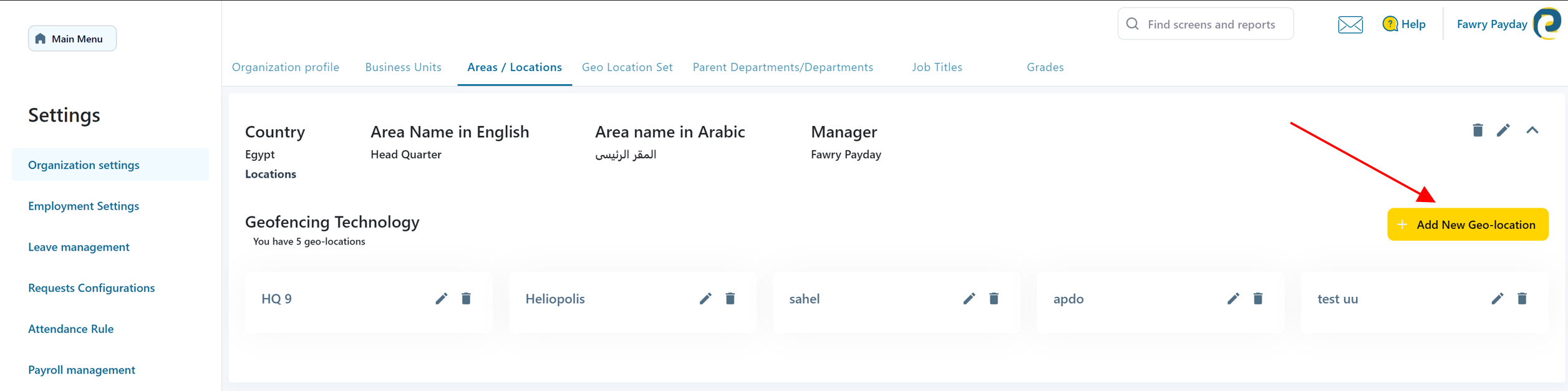This screenshot has width=1568, height=391.
Task: Click Add New Geo-location button
Action: (x=1467, y=224)
